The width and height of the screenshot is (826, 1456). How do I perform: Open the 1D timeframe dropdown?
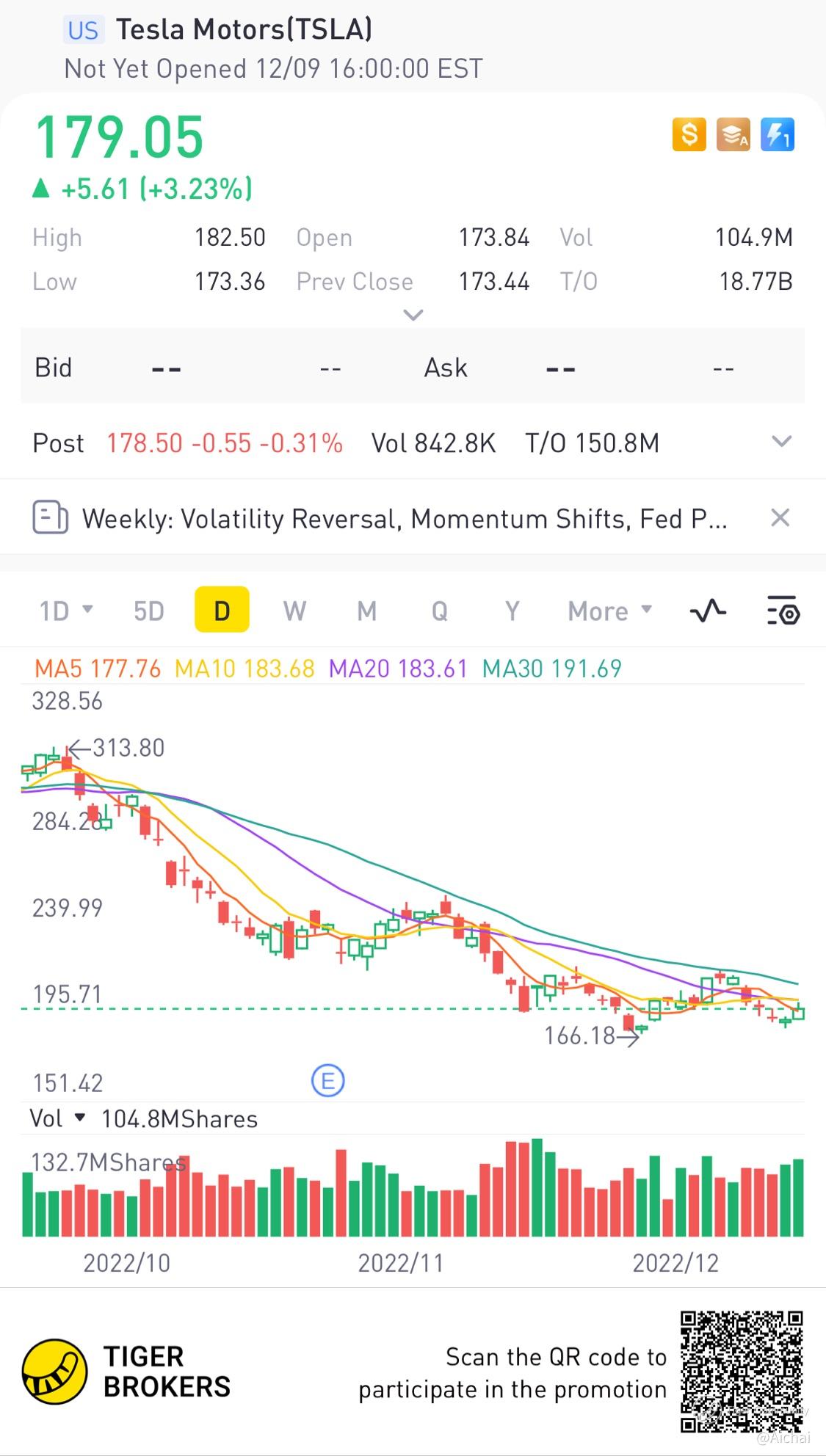coord(65,611)
